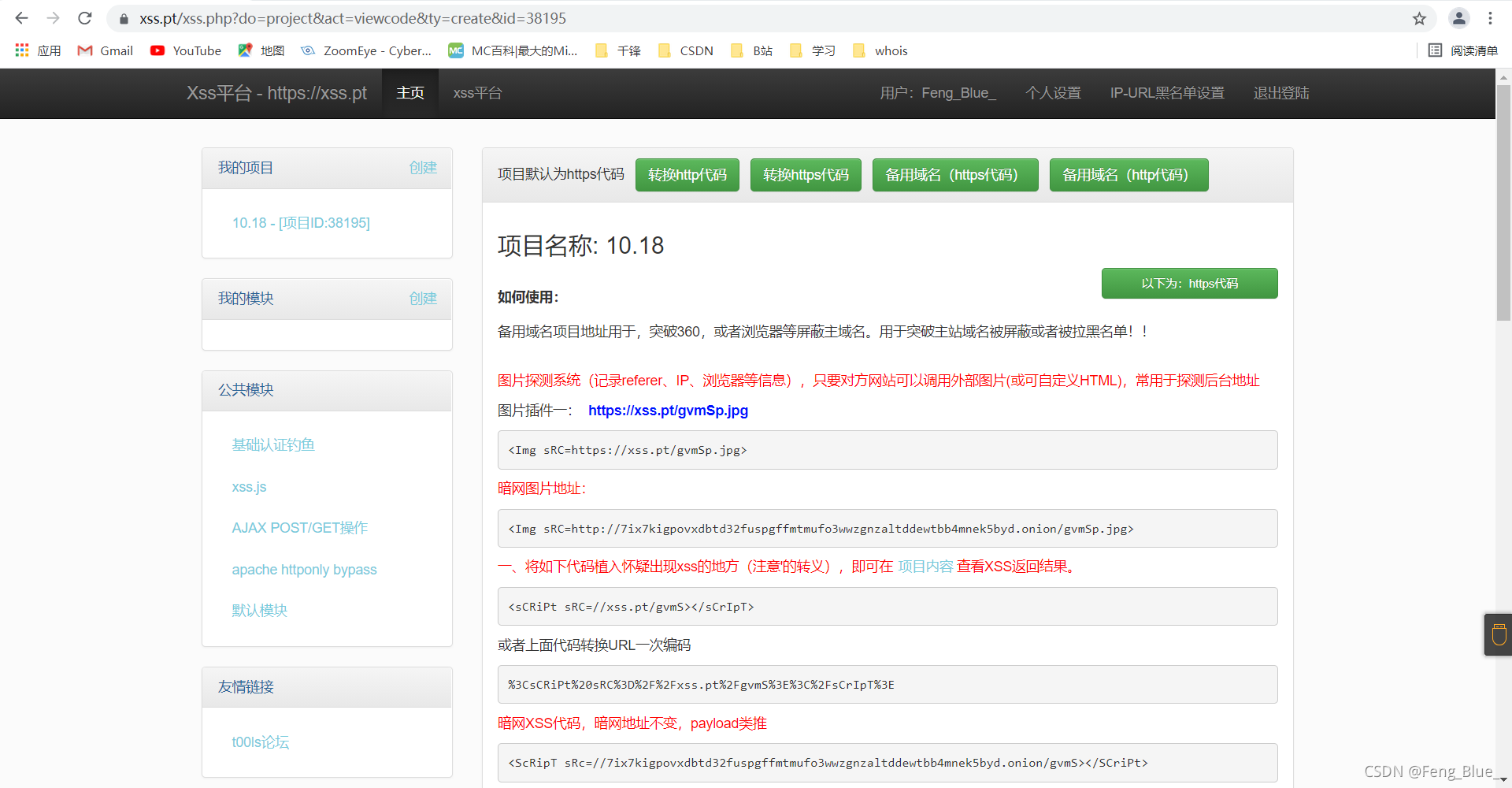
Task: Click 备用域名 (https代码) button
Action: [955, 175]
